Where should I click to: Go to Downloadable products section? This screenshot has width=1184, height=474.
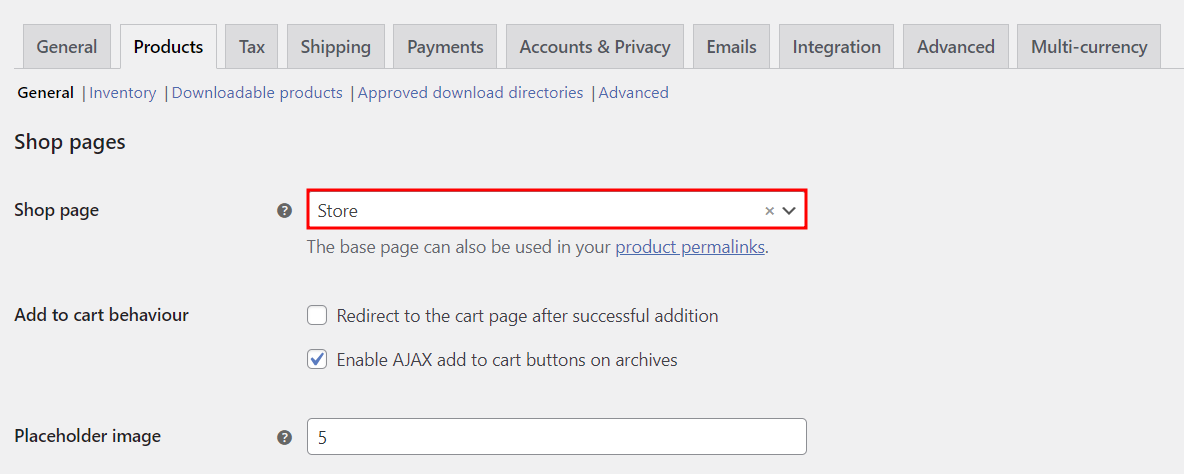click(x=257, y=93)
